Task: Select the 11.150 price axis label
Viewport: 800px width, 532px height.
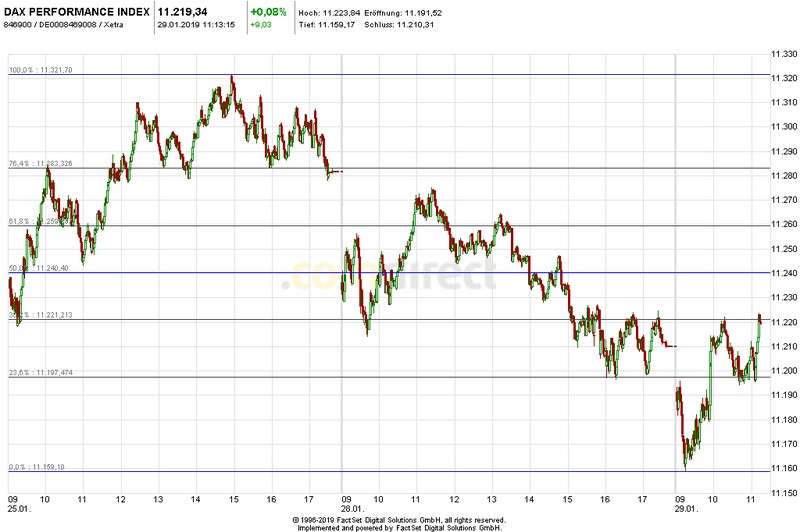Action: 784,493
